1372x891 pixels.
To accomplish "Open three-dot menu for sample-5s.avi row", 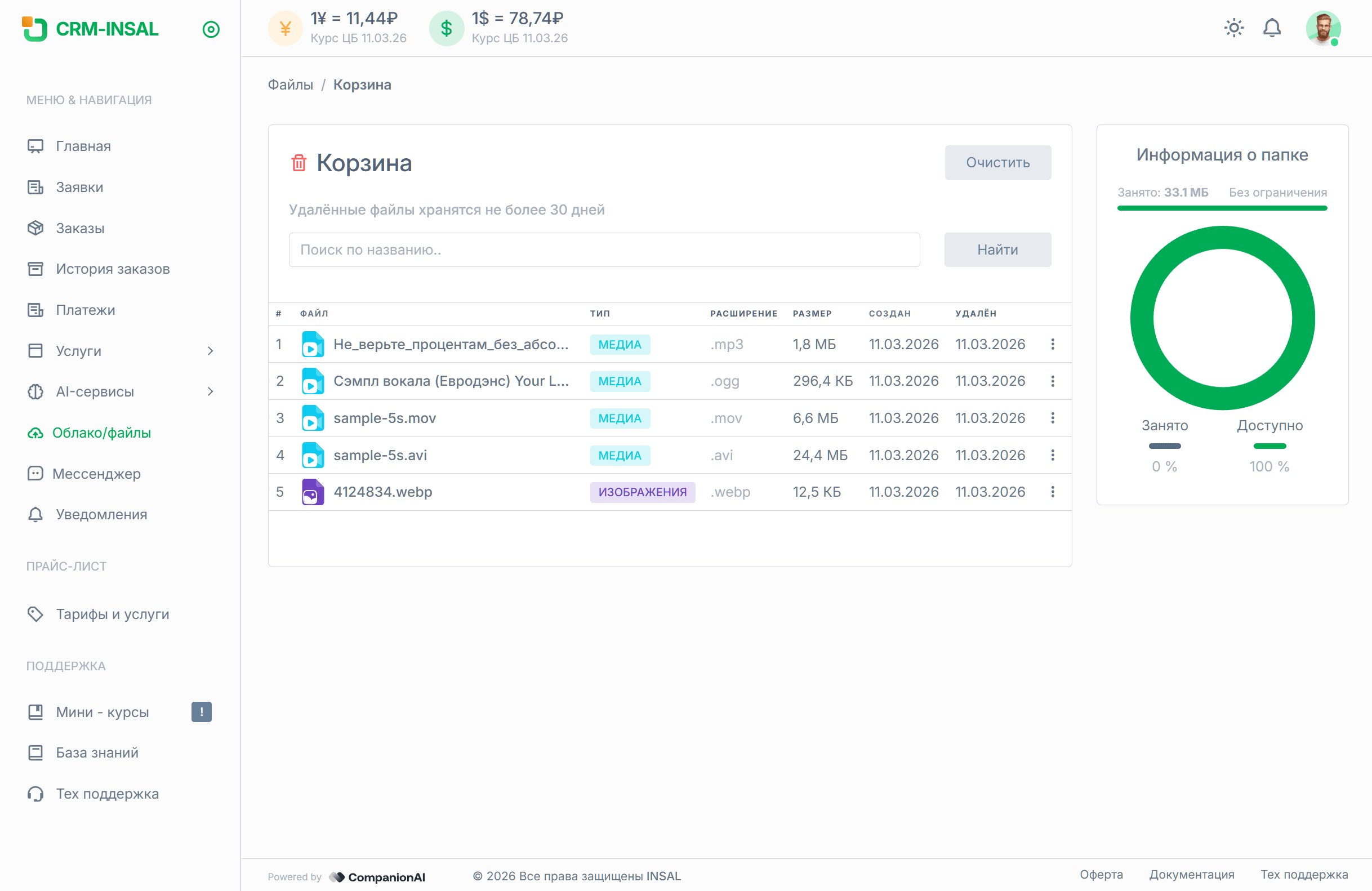I will 1053,455.
